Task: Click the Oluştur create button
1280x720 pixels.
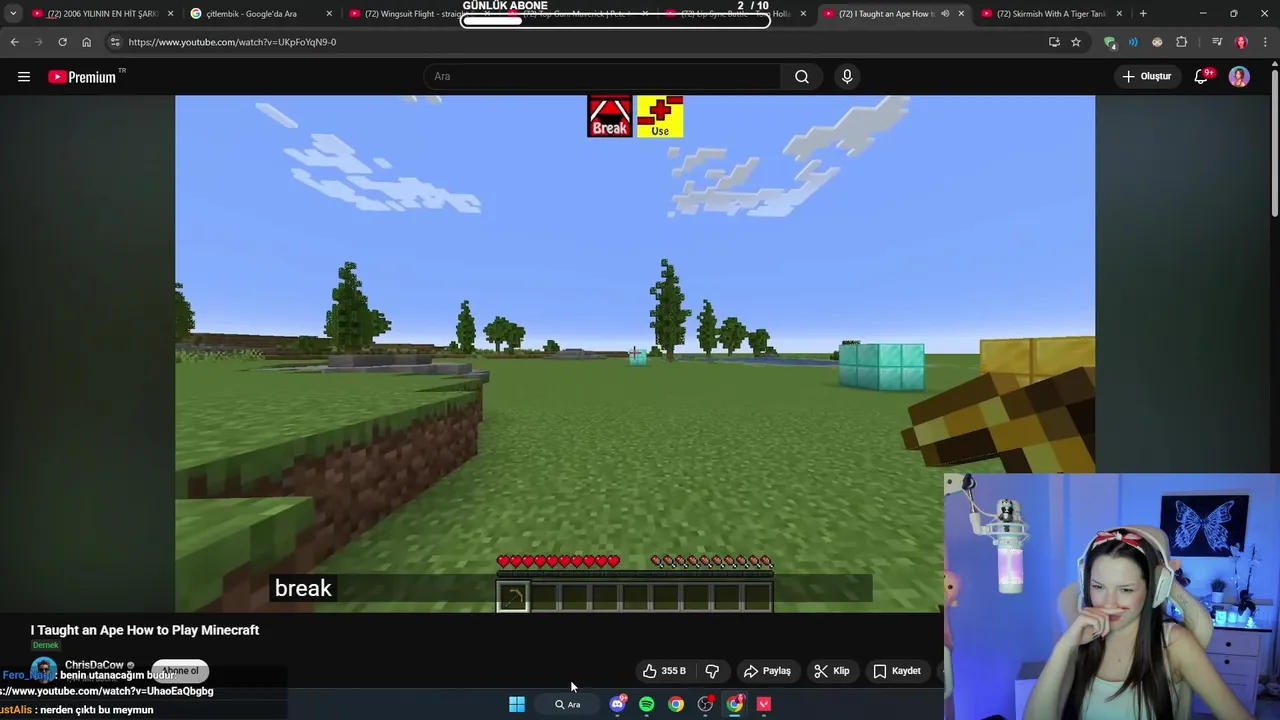Action: 1146,77
